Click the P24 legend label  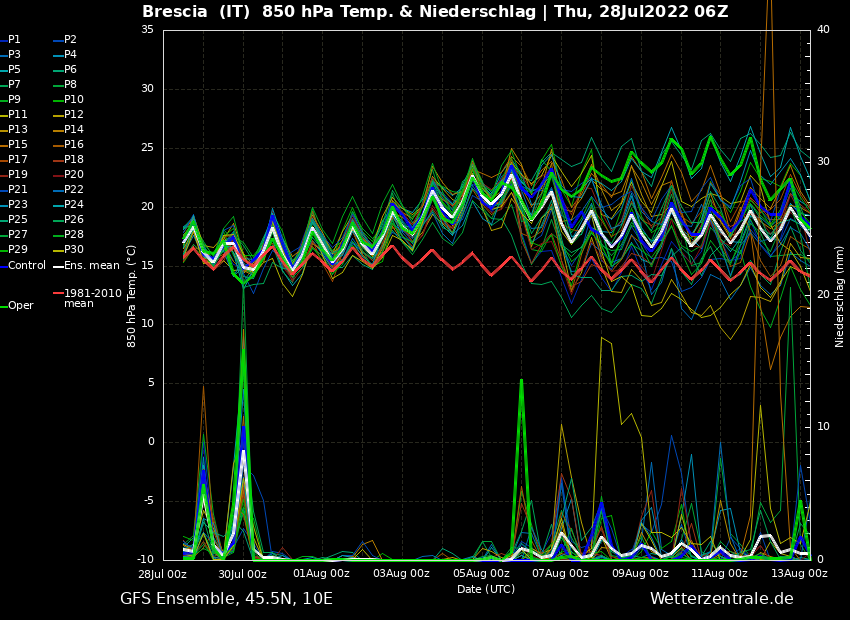74,205
